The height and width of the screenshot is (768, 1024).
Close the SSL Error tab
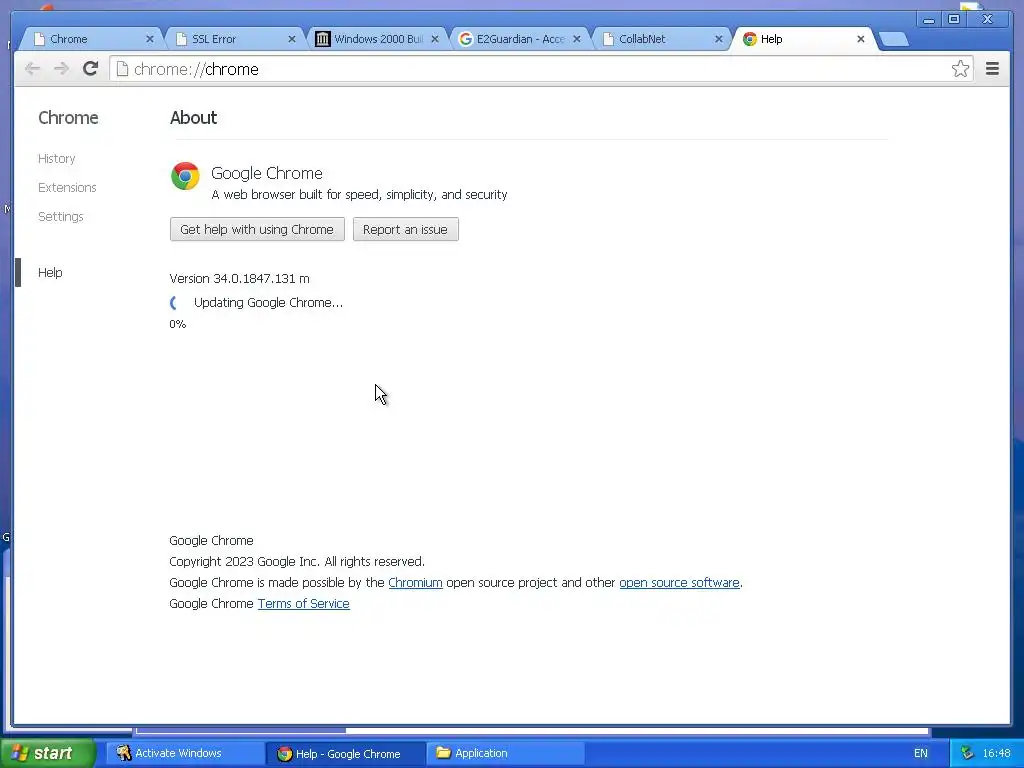292,39
